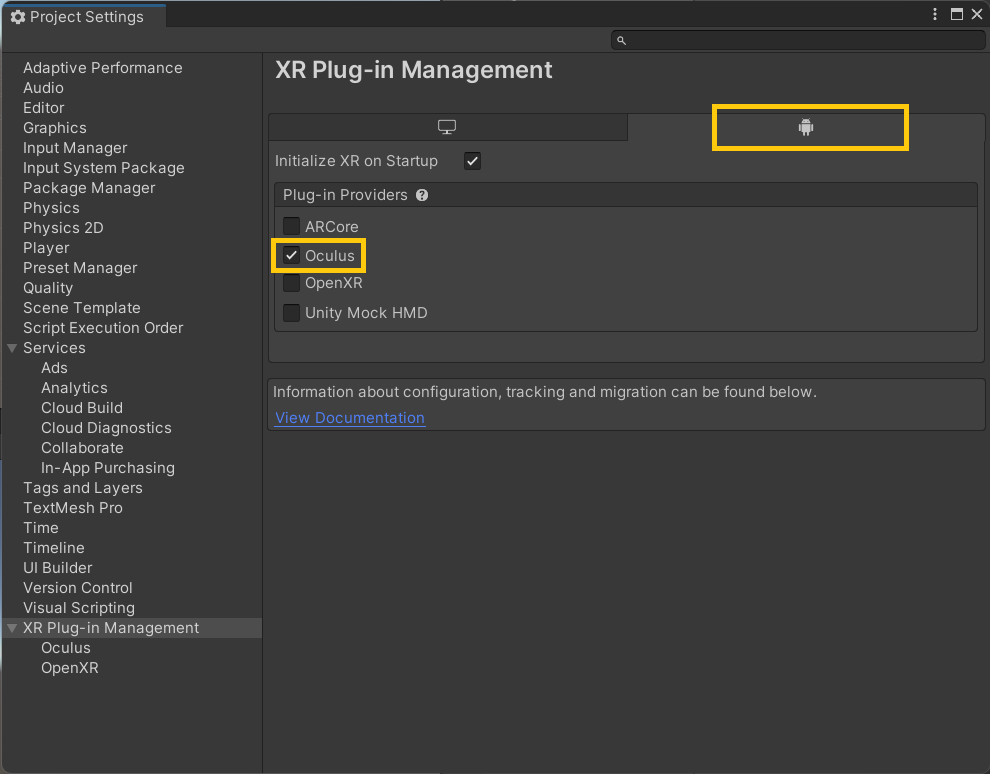Screen dimensions: 990x774
Task: Switch to the desktop standalone platform tab
Action: 447,127
